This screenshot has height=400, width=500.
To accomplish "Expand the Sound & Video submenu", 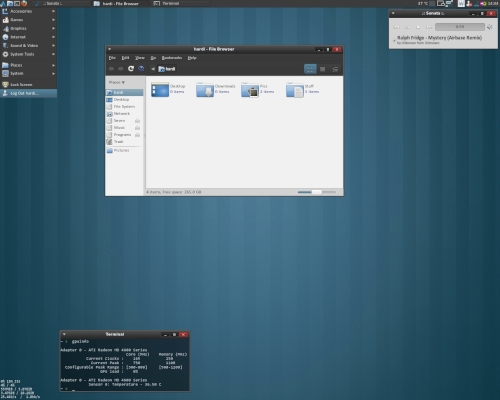I will pos(28,46).
